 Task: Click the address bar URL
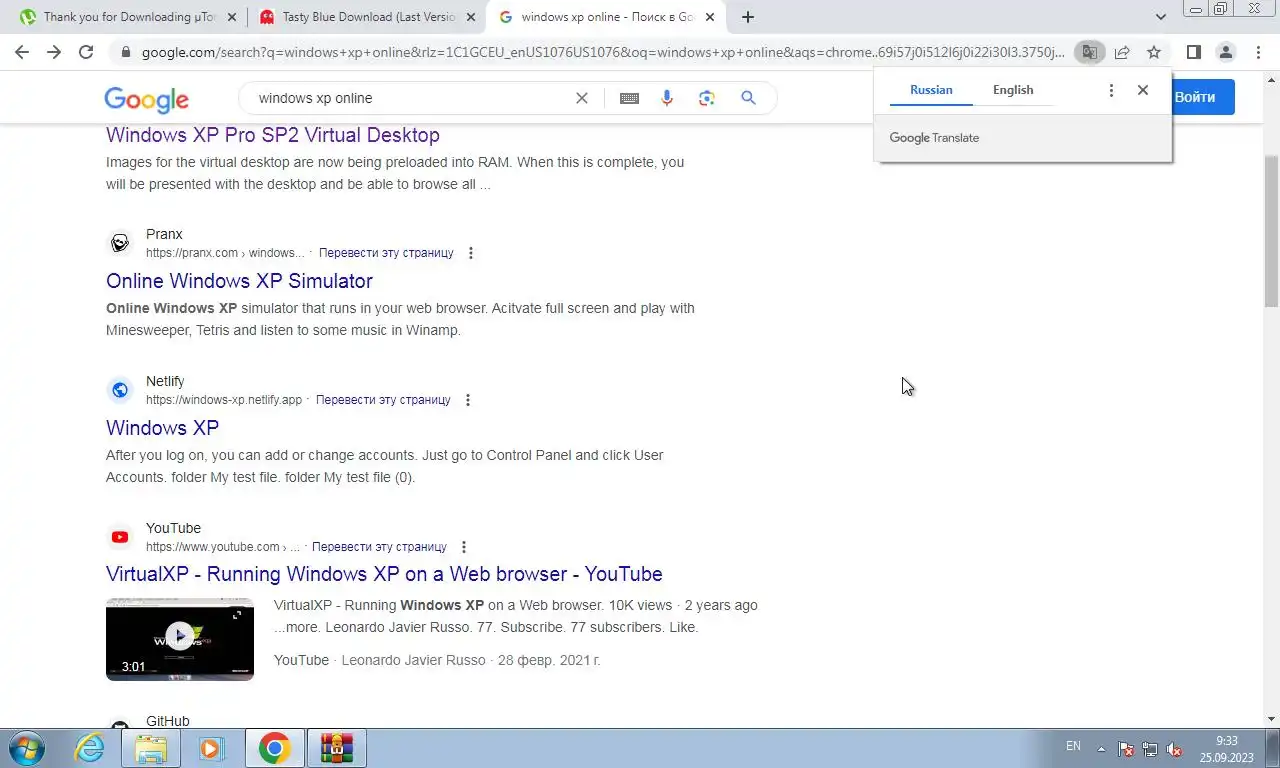pyautogui.click(x=603, y=52)
